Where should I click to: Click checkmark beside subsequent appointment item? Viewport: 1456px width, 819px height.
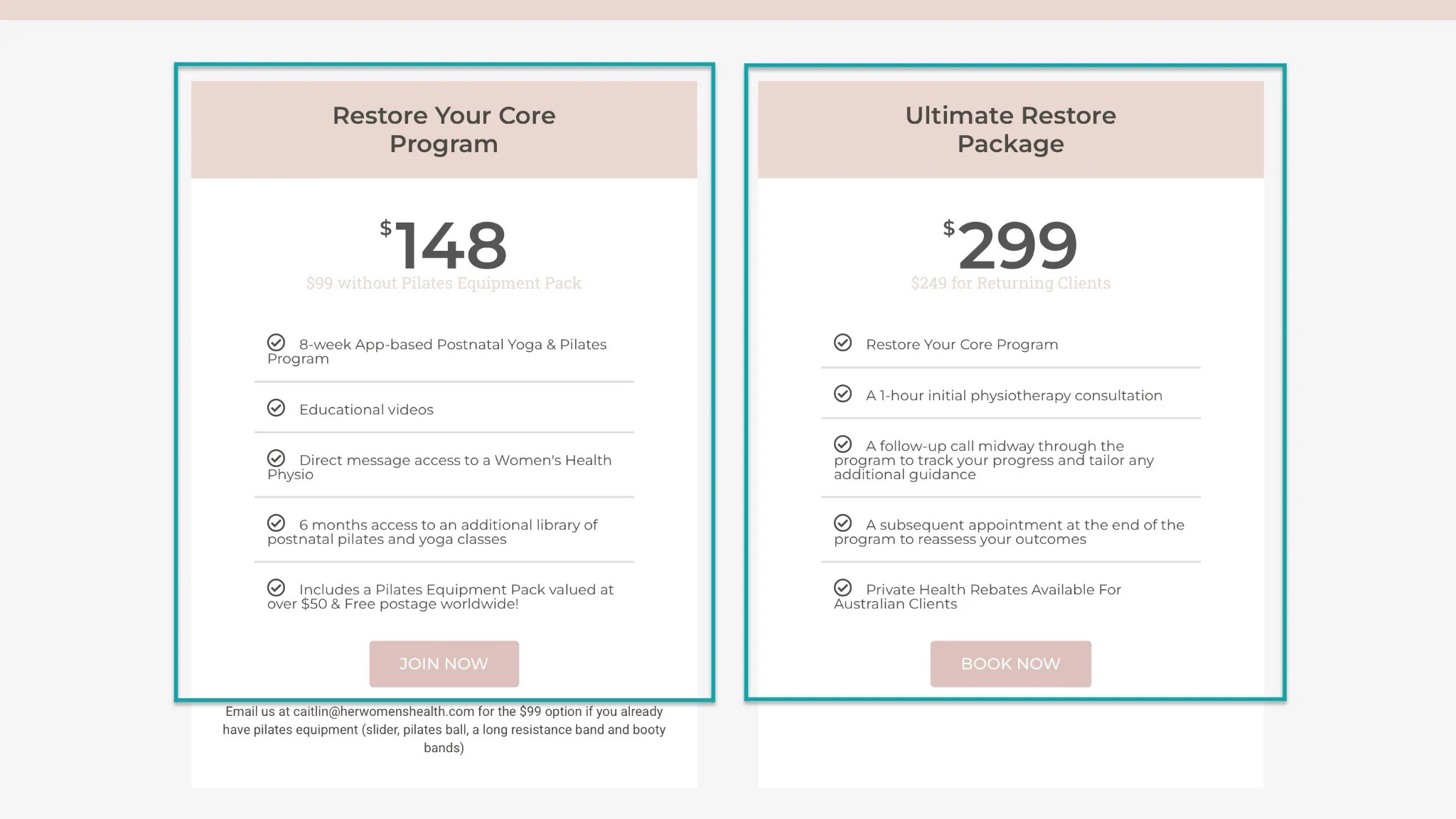pos(842,523)
